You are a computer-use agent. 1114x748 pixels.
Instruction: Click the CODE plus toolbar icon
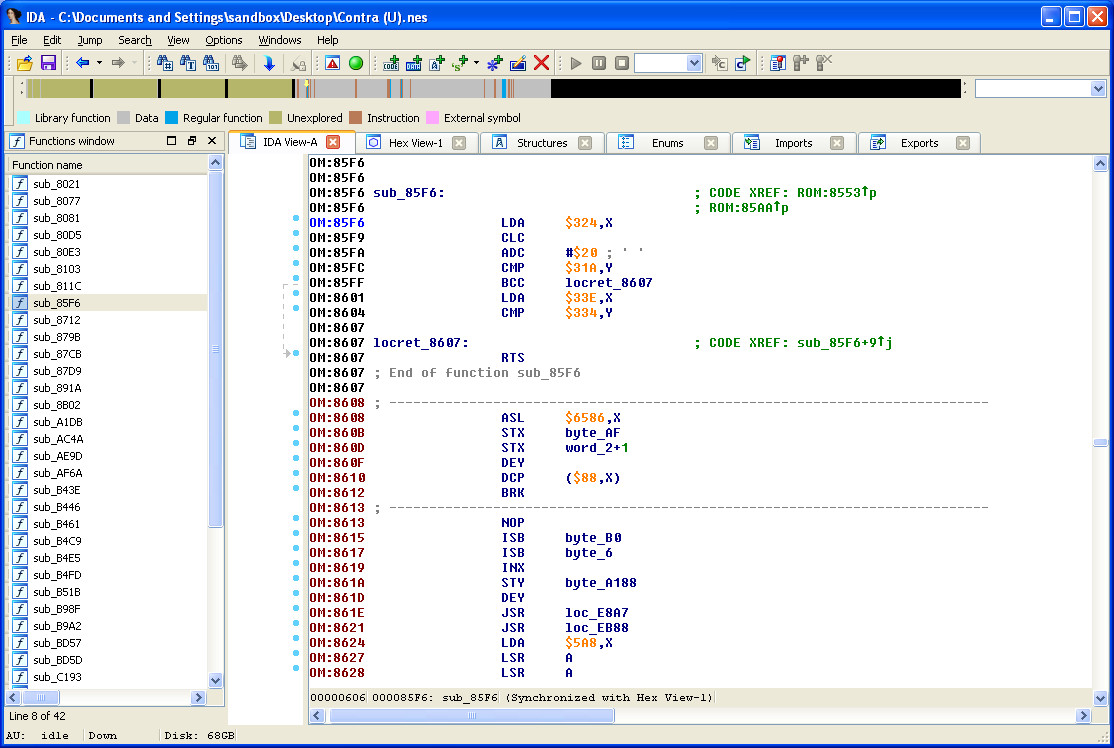391,63
